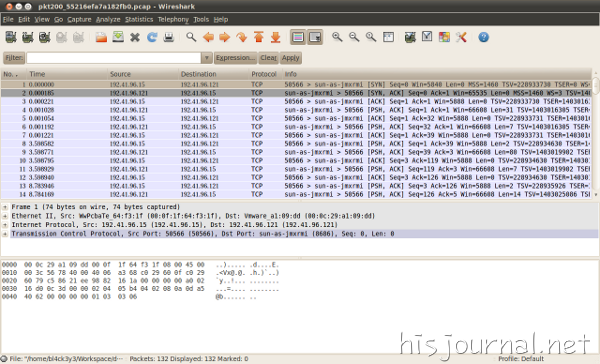Toggle packet list colorization
The image size is (600, 364).
coord(298,37)
